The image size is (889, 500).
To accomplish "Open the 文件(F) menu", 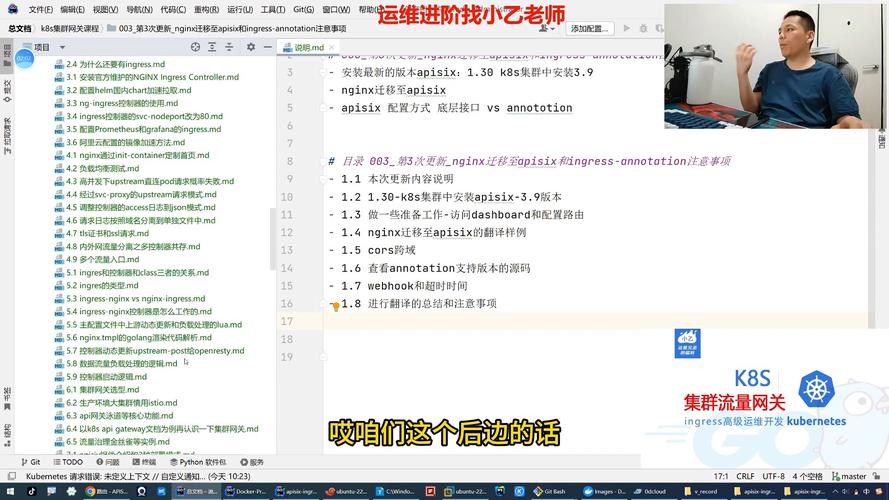I will click(x=41, y=10).
